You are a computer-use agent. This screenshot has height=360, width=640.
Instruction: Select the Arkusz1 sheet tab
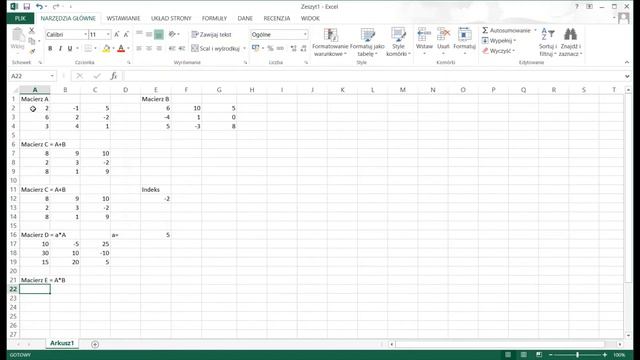point(62,343)
